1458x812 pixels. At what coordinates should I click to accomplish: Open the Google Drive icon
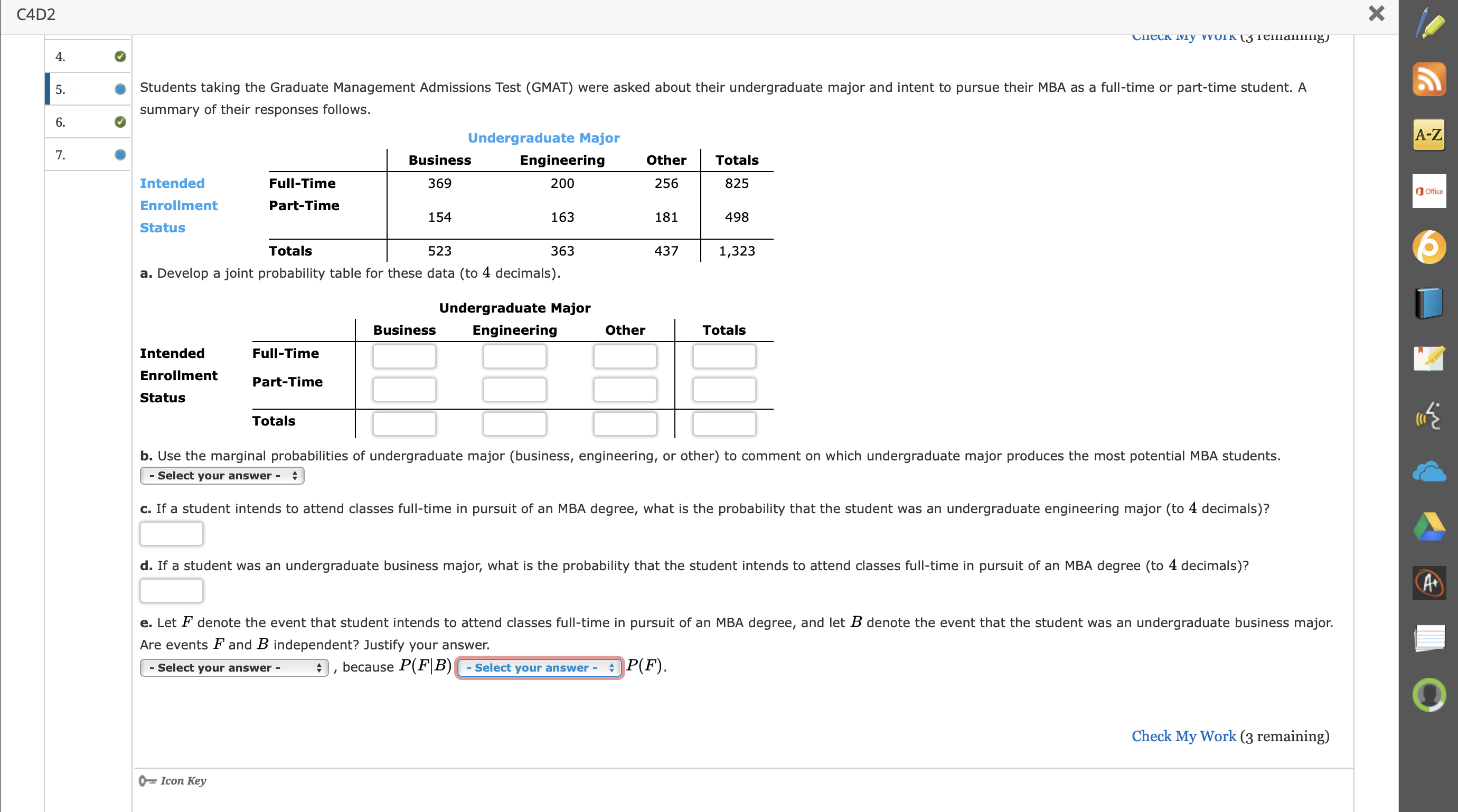tap(1428, 527)
